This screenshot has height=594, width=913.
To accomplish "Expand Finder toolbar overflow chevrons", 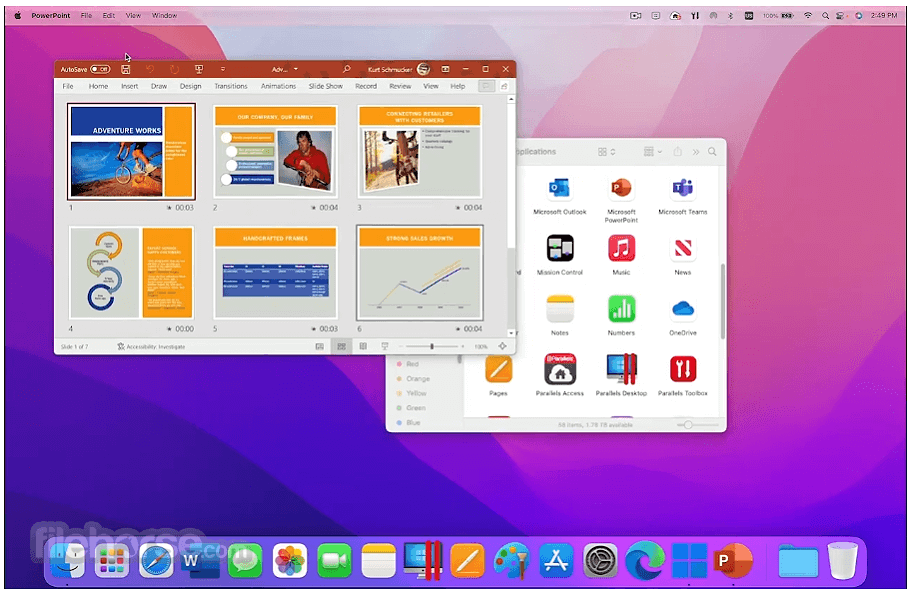I will click(696, 152).
